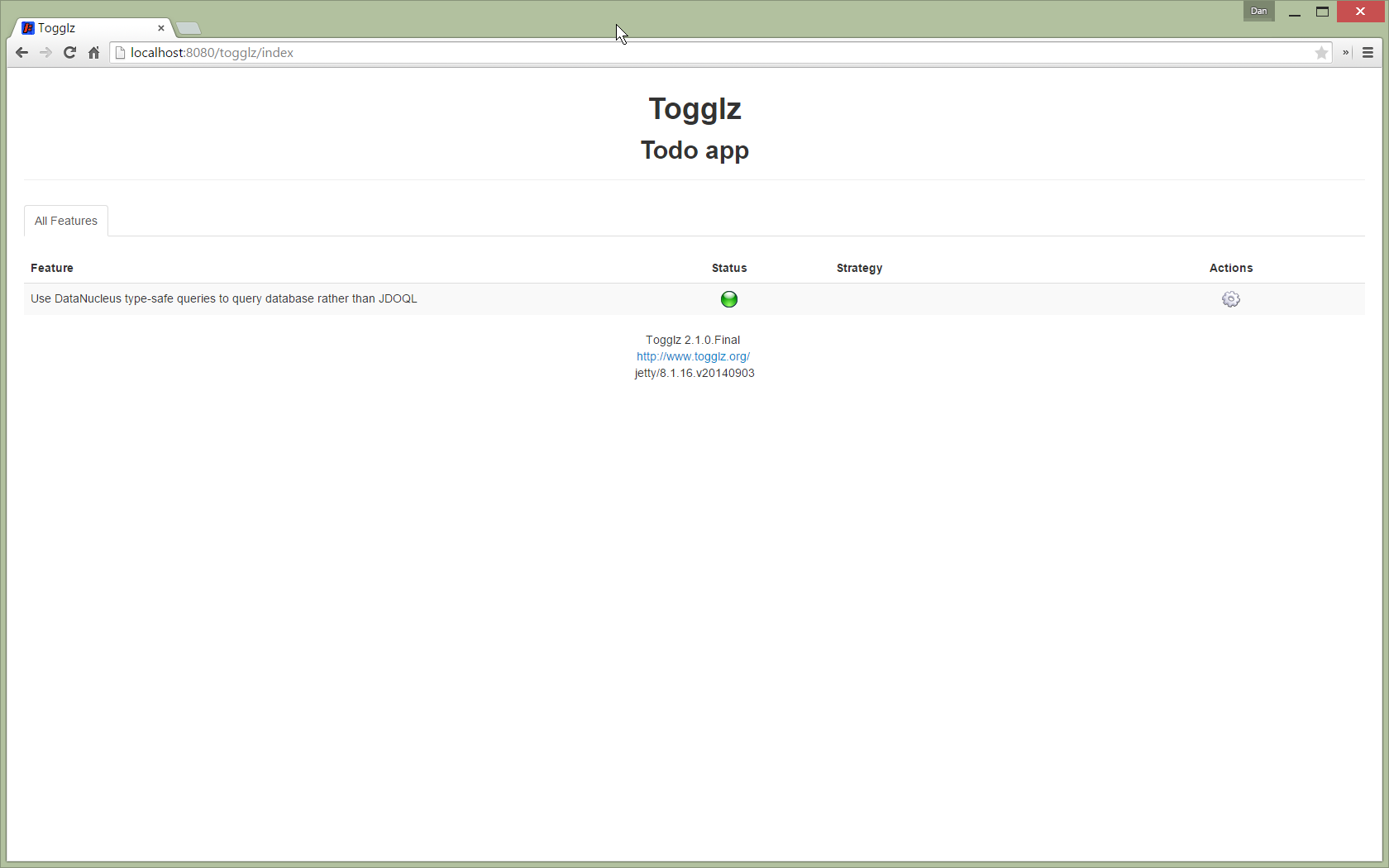
Task: Maximize the browser window
Action: click(1322, 12)
